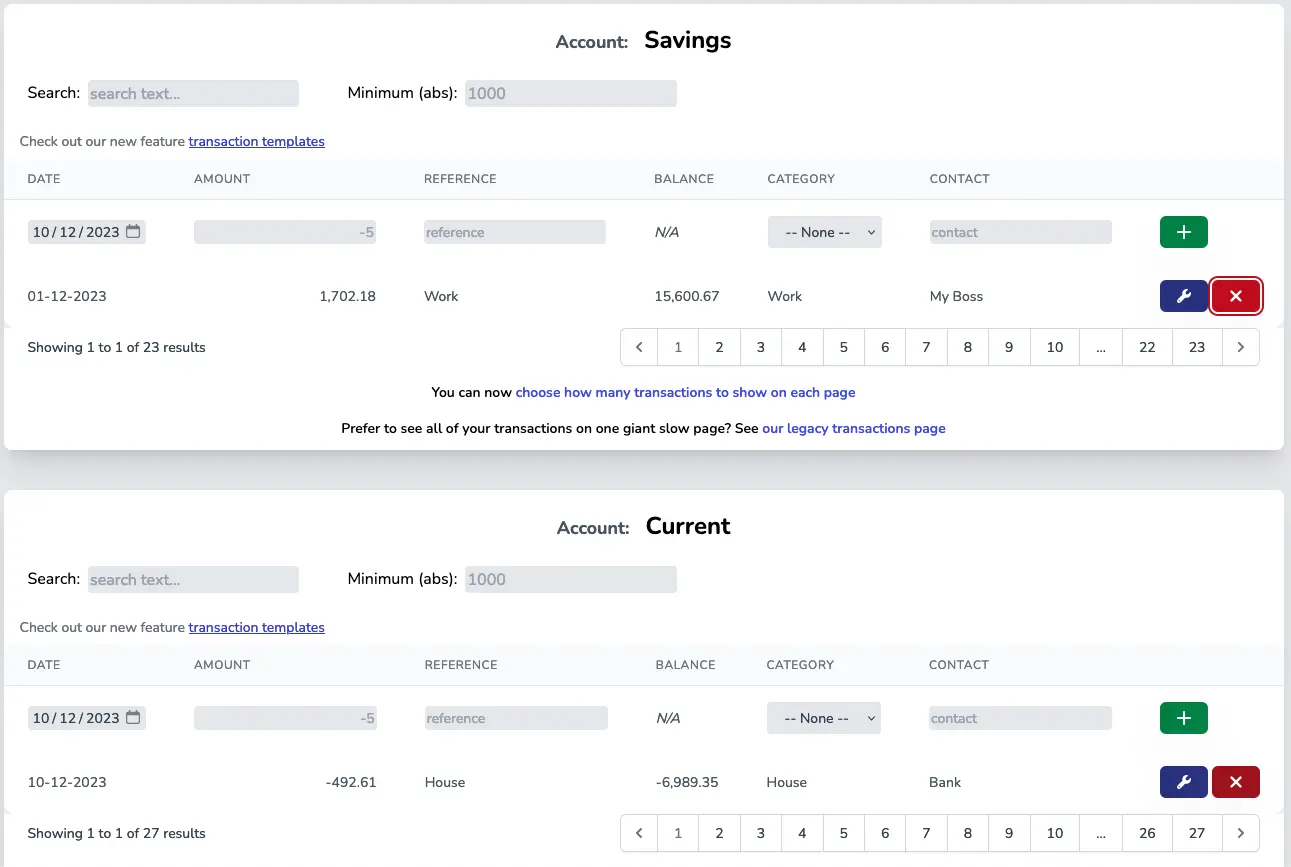Delete the Work transaction in Savings

(x=1236, y=296)
